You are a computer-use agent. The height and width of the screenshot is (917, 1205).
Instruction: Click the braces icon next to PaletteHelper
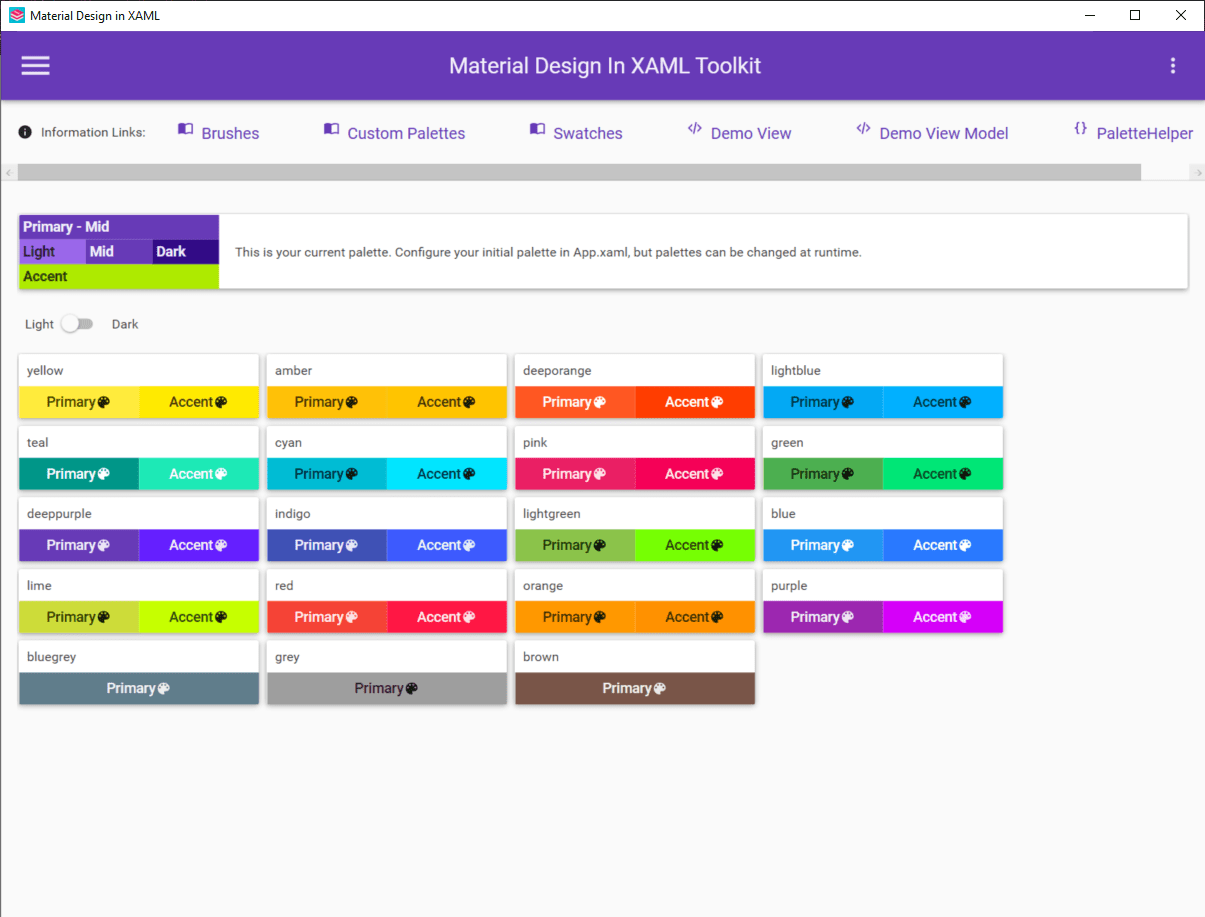pyautogui.click(x=1080, y=128)
